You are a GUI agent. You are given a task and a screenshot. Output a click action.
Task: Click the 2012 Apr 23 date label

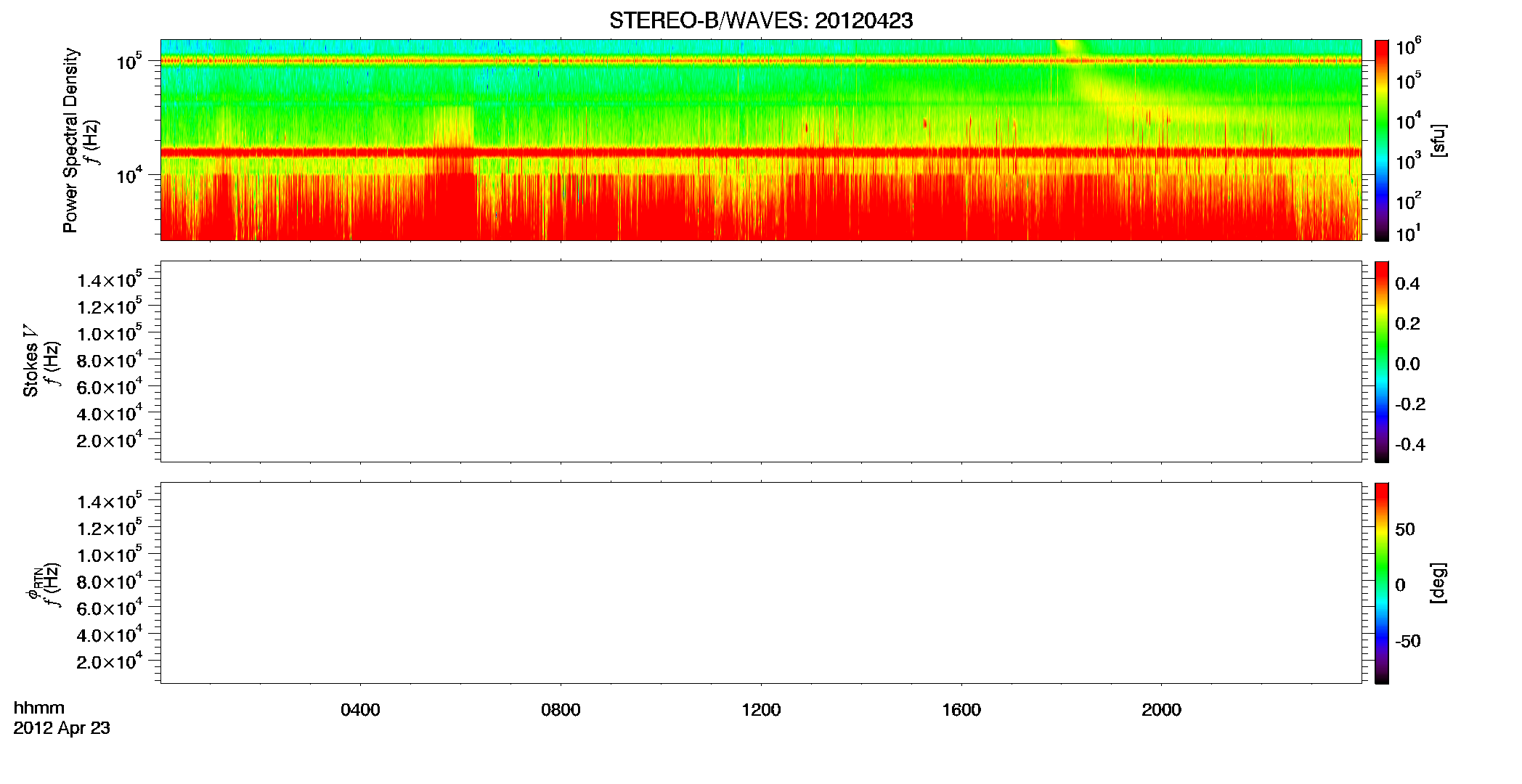62,728
